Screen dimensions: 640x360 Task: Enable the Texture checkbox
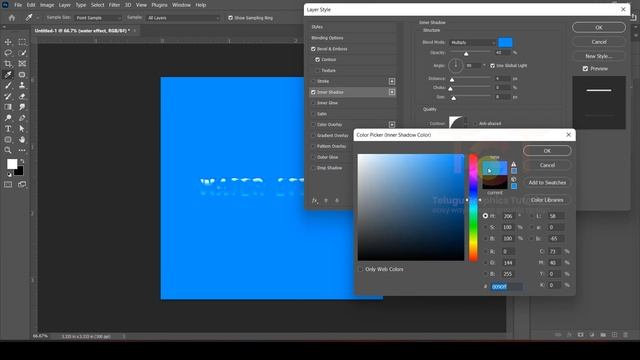[x=318, y=71]
